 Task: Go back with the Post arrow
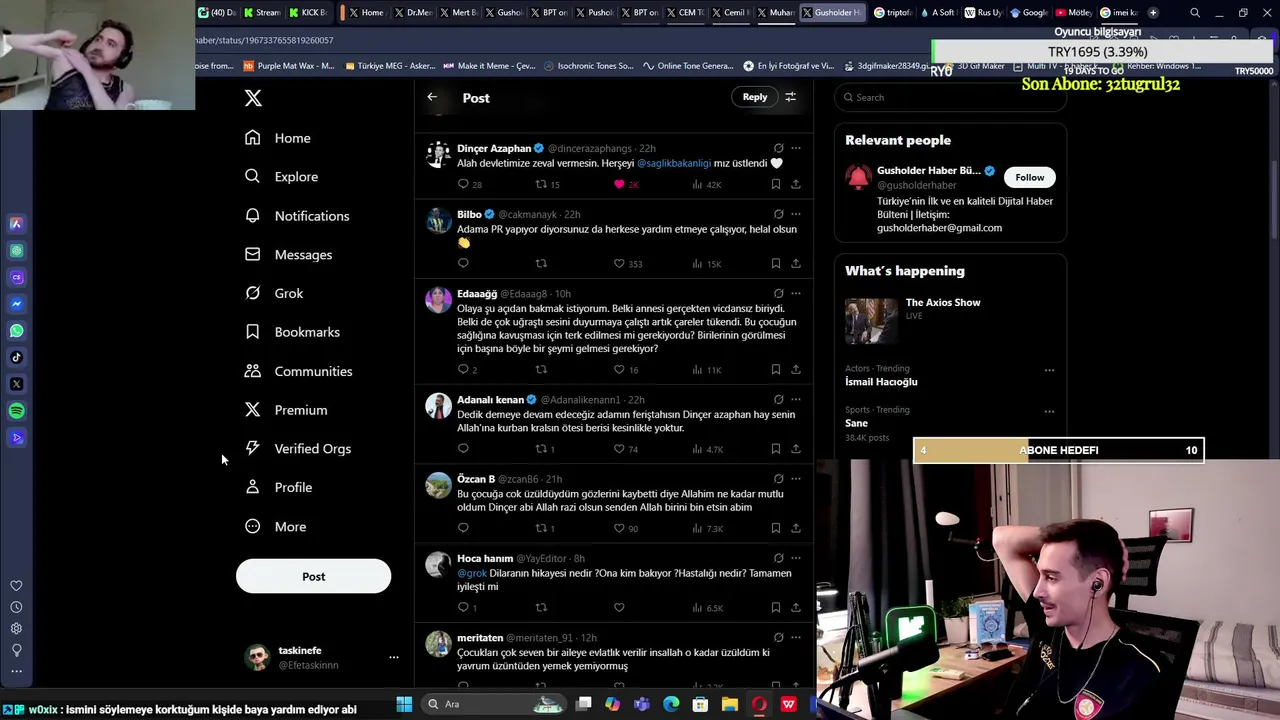pyautogui.click(x=432, y=97)
